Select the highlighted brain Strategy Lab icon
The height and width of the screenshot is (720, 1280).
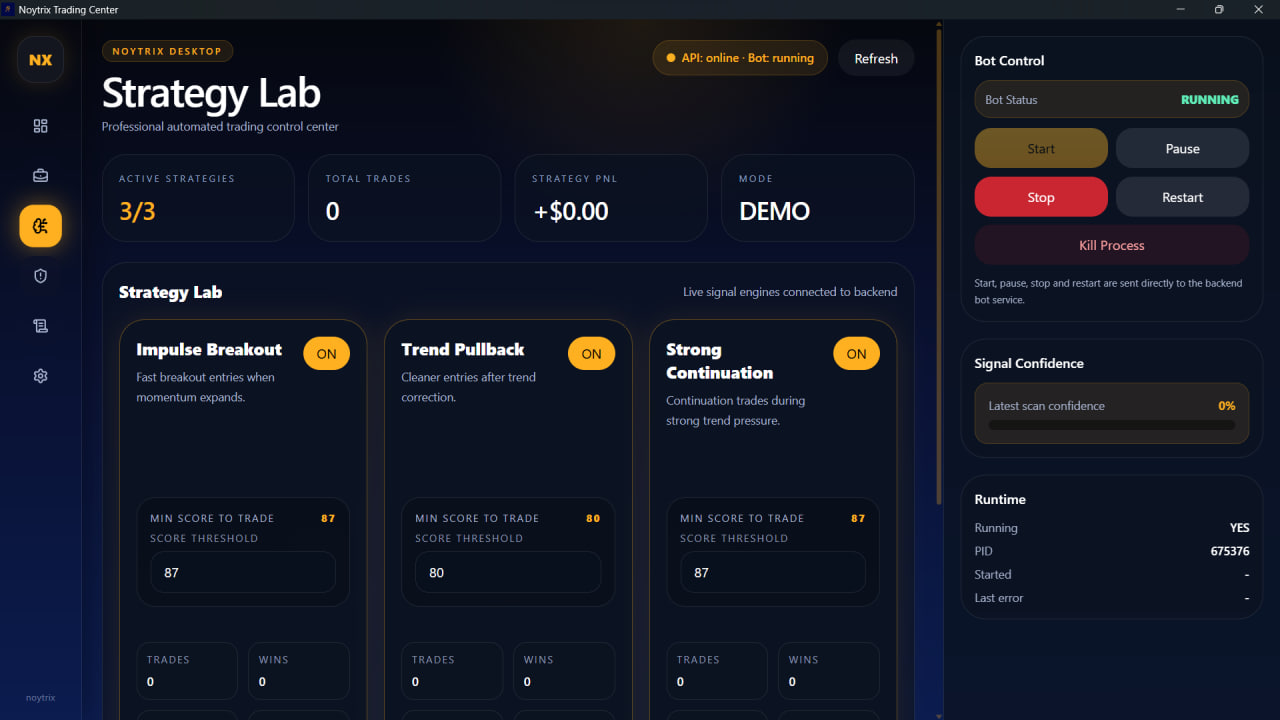click(x=41, y=226)
